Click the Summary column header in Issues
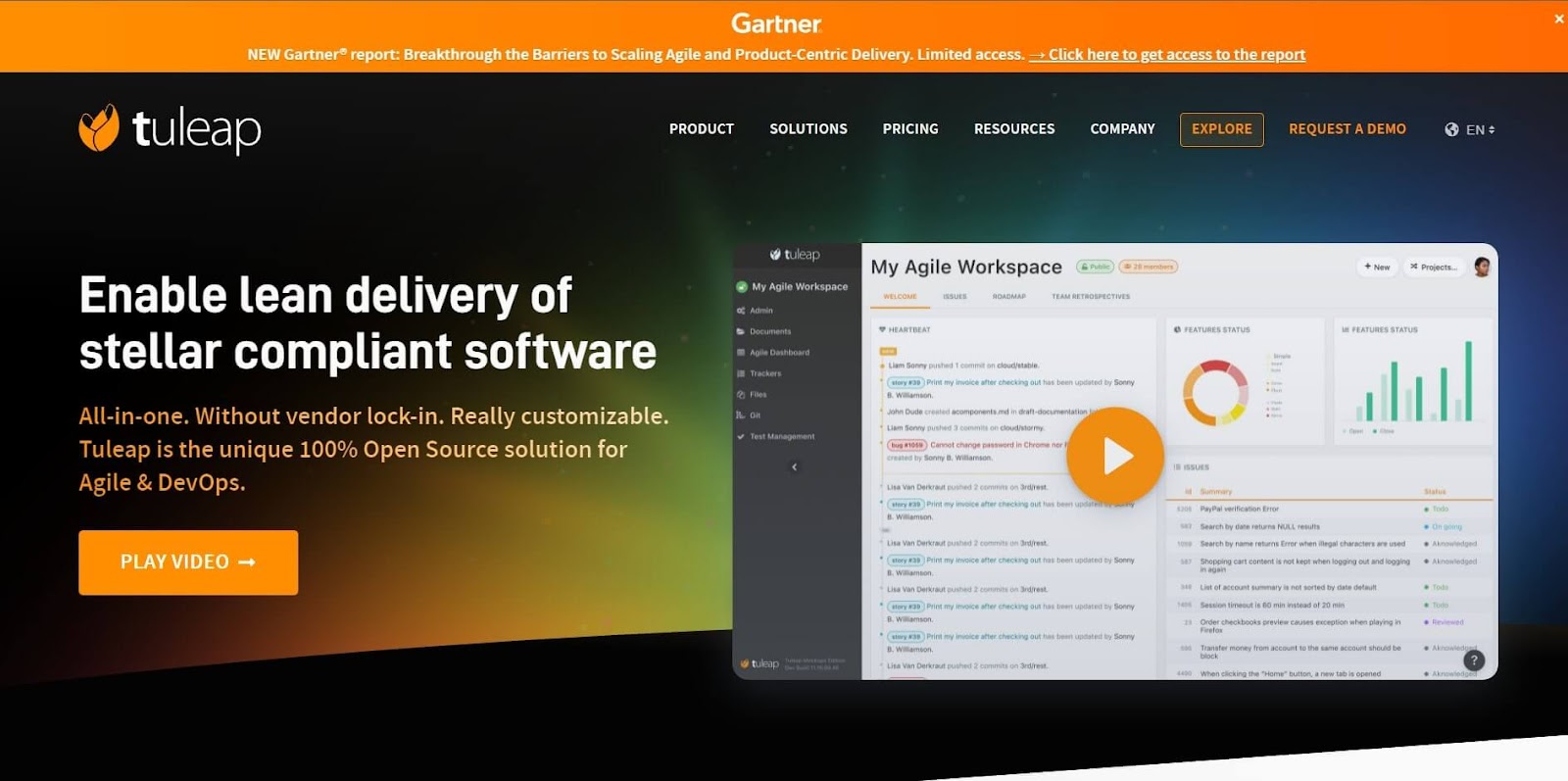Viewport: 1568px width, 781px height. pos(1216,492)
